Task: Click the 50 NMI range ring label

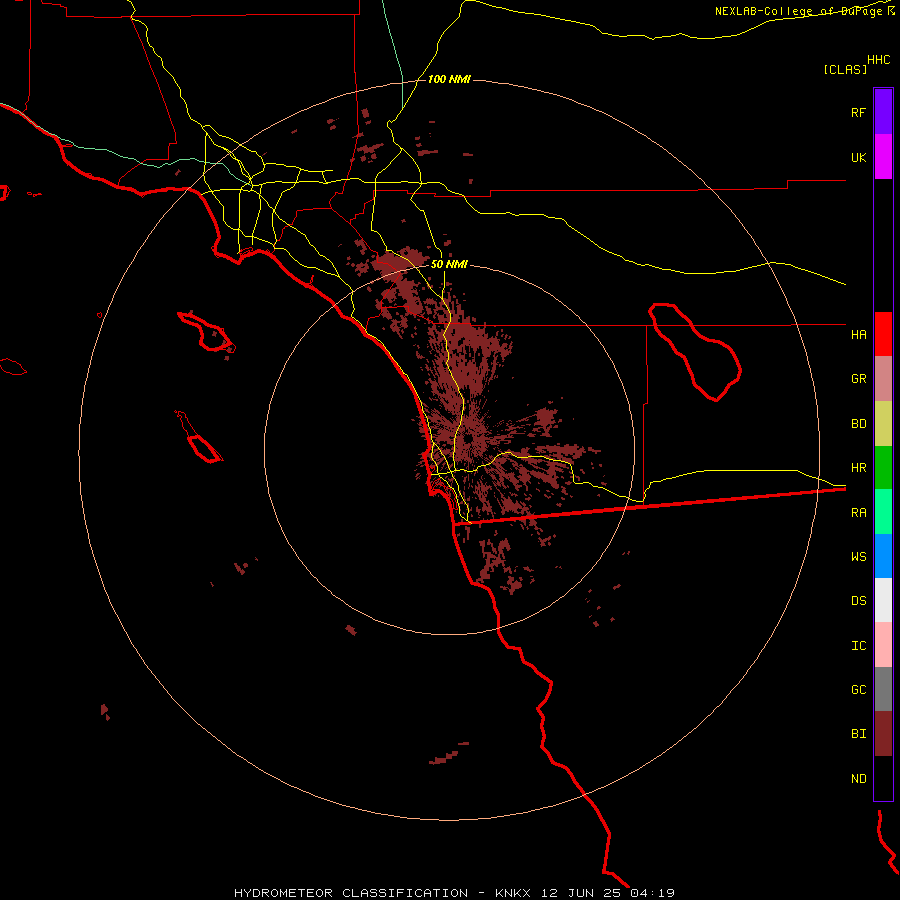Action: [449, 264]
